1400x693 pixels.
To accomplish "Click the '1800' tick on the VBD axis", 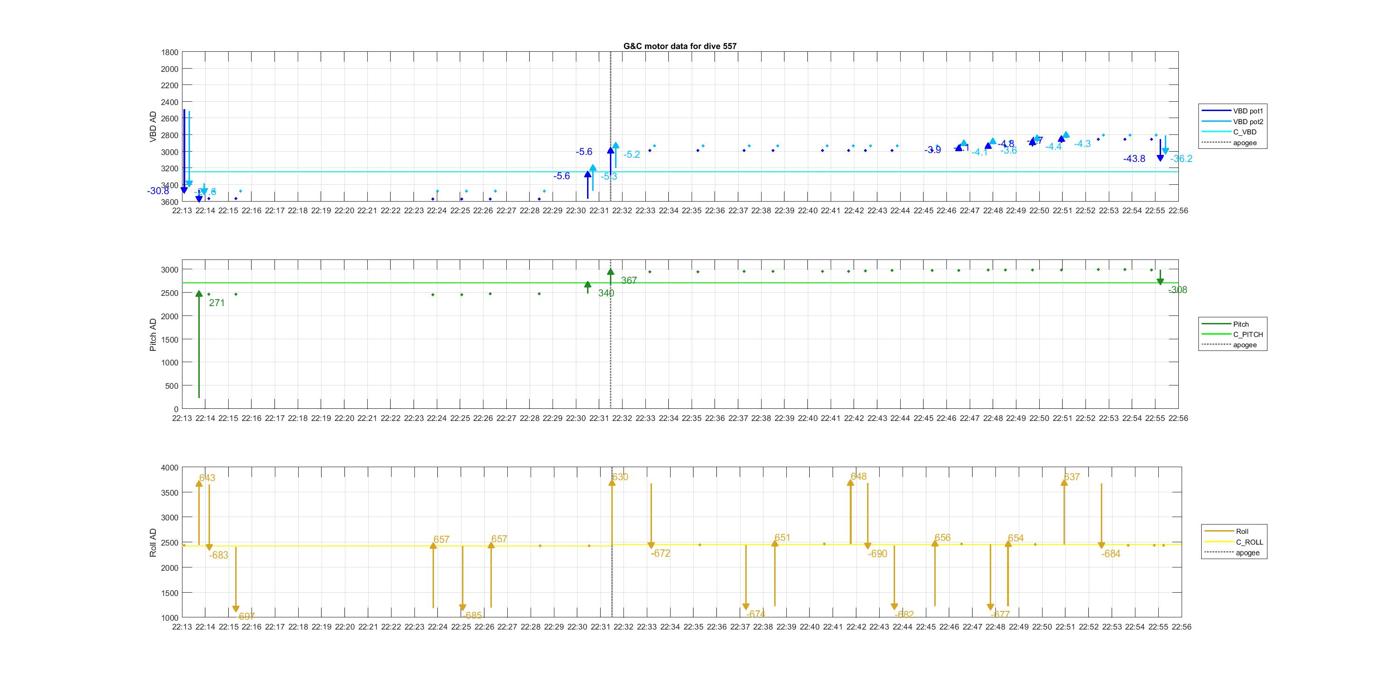I will (x=169, y=52).
